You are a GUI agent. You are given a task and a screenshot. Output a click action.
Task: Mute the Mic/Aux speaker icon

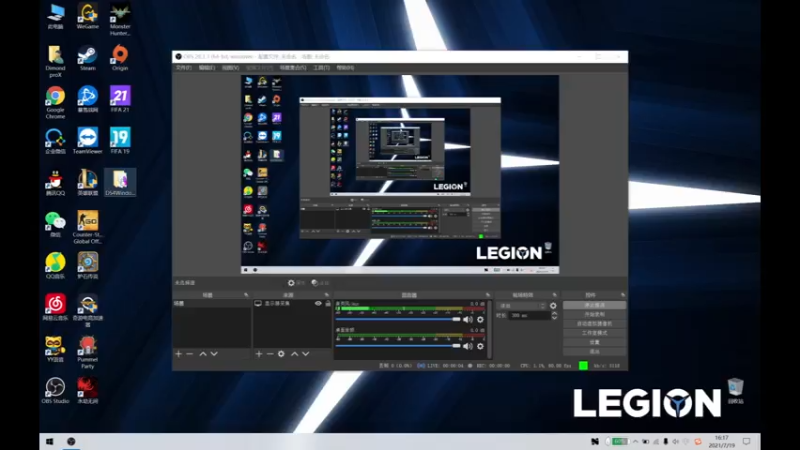[x=468, y=319]
